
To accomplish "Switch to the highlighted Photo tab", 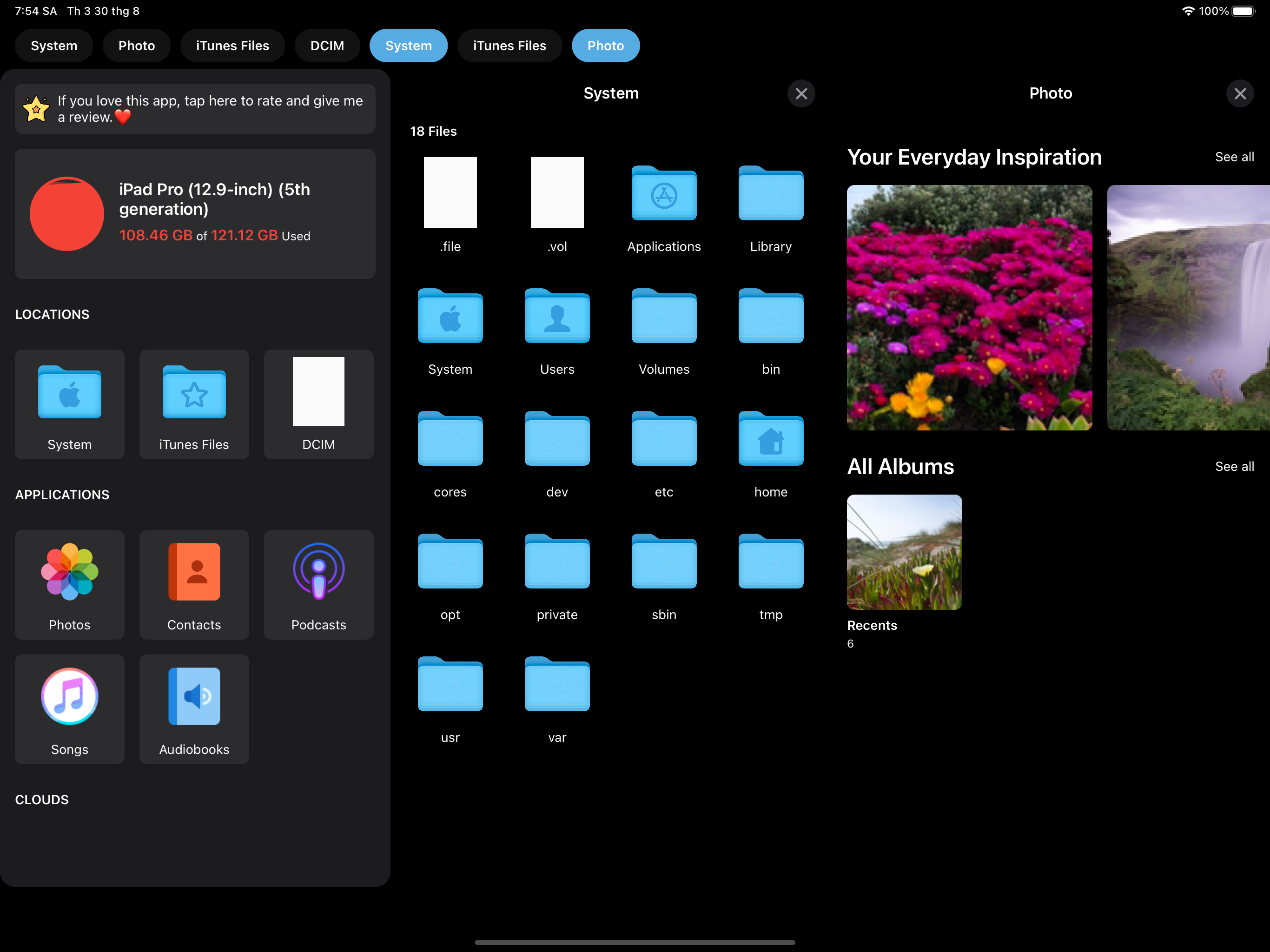I will coord(605,46).
